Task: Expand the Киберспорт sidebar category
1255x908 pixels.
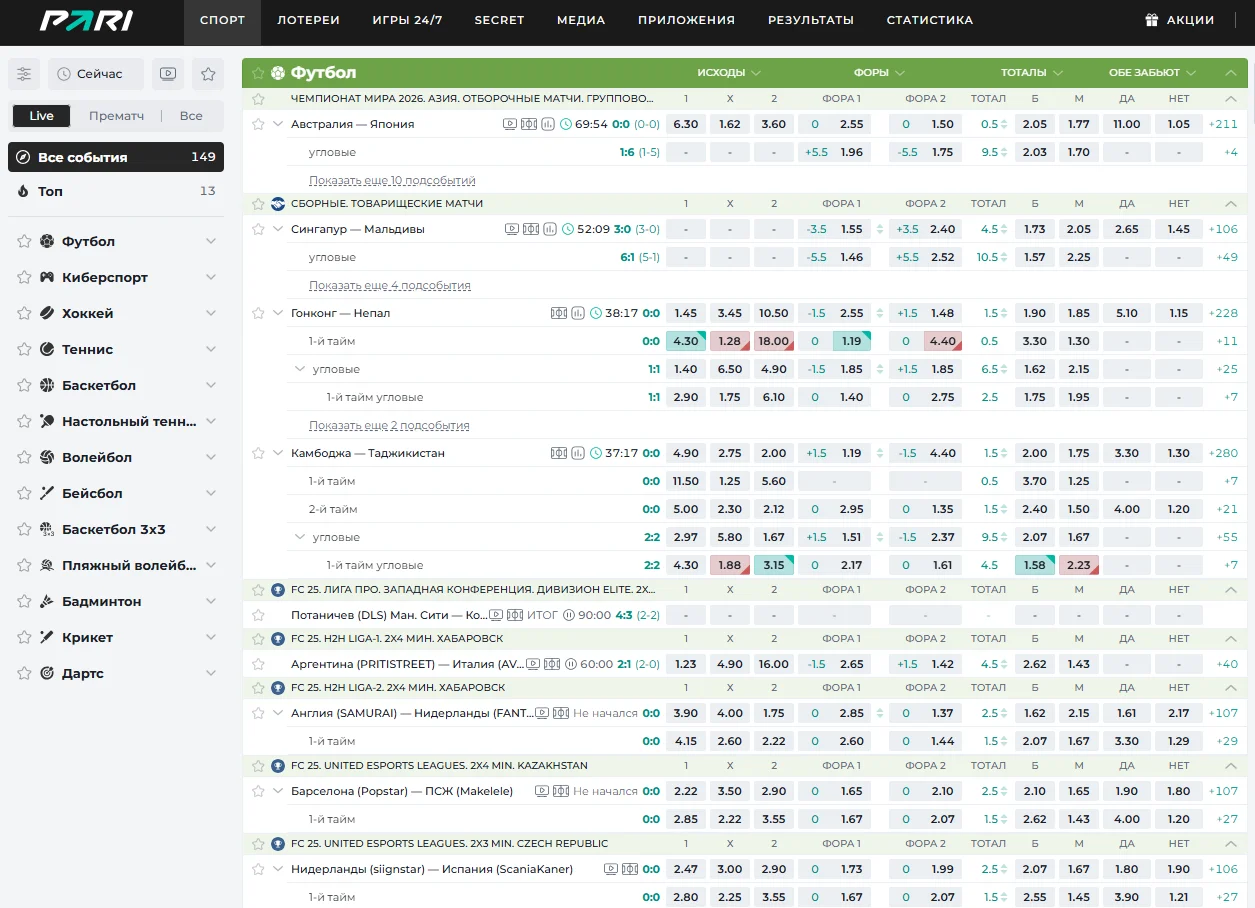Action: pos(211,277)
